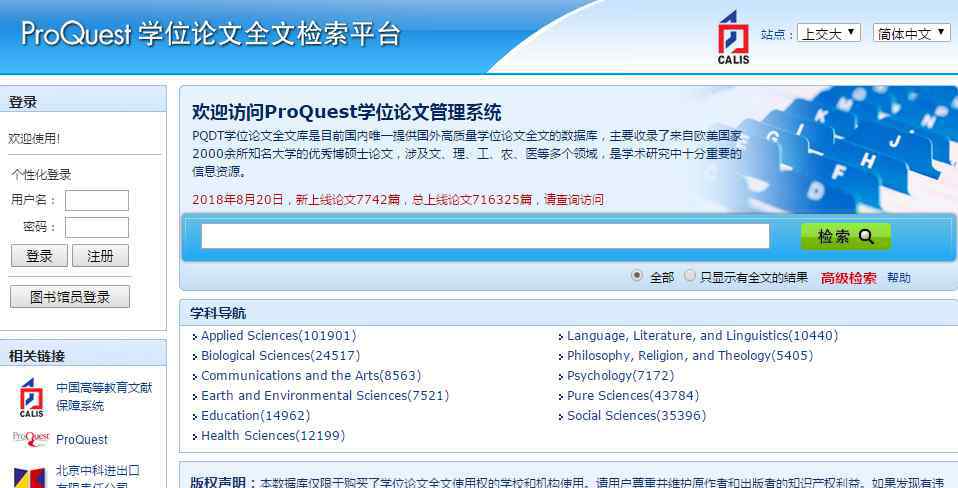Click the 登录 panel heading
Screen dimensions: 958x488
[x=23, y=102]
